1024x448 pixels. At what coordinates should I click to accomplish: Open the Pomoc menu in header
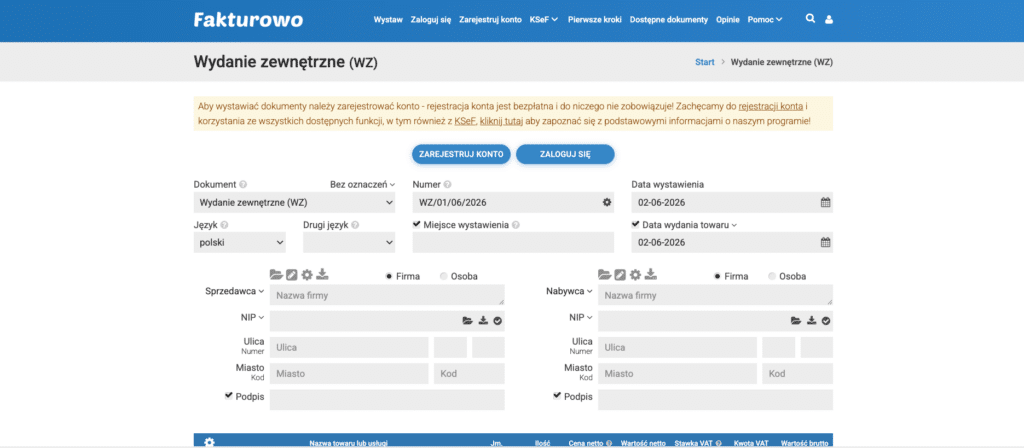(765, 20)
